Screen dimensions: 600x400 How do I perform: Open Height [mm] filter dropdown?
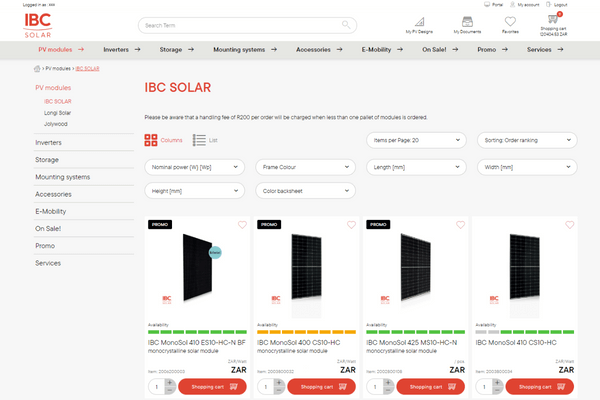(194, 191)
